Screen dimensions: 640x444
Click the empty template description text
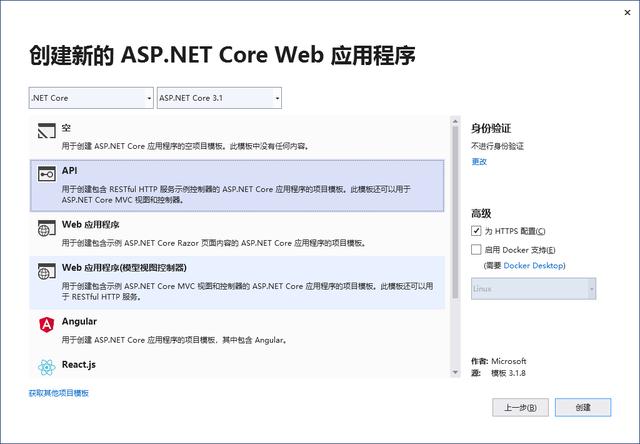click(x=186, y=146)
